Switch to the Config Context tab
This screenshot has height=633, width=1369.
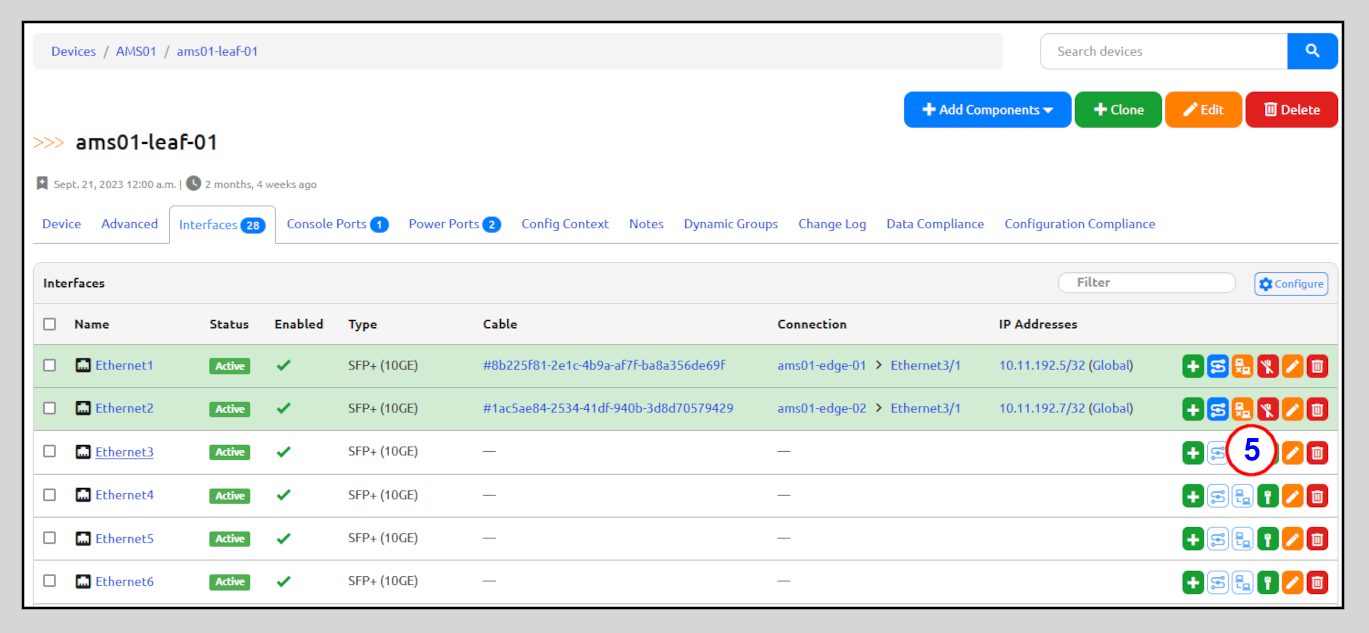(x=564, y=223)
